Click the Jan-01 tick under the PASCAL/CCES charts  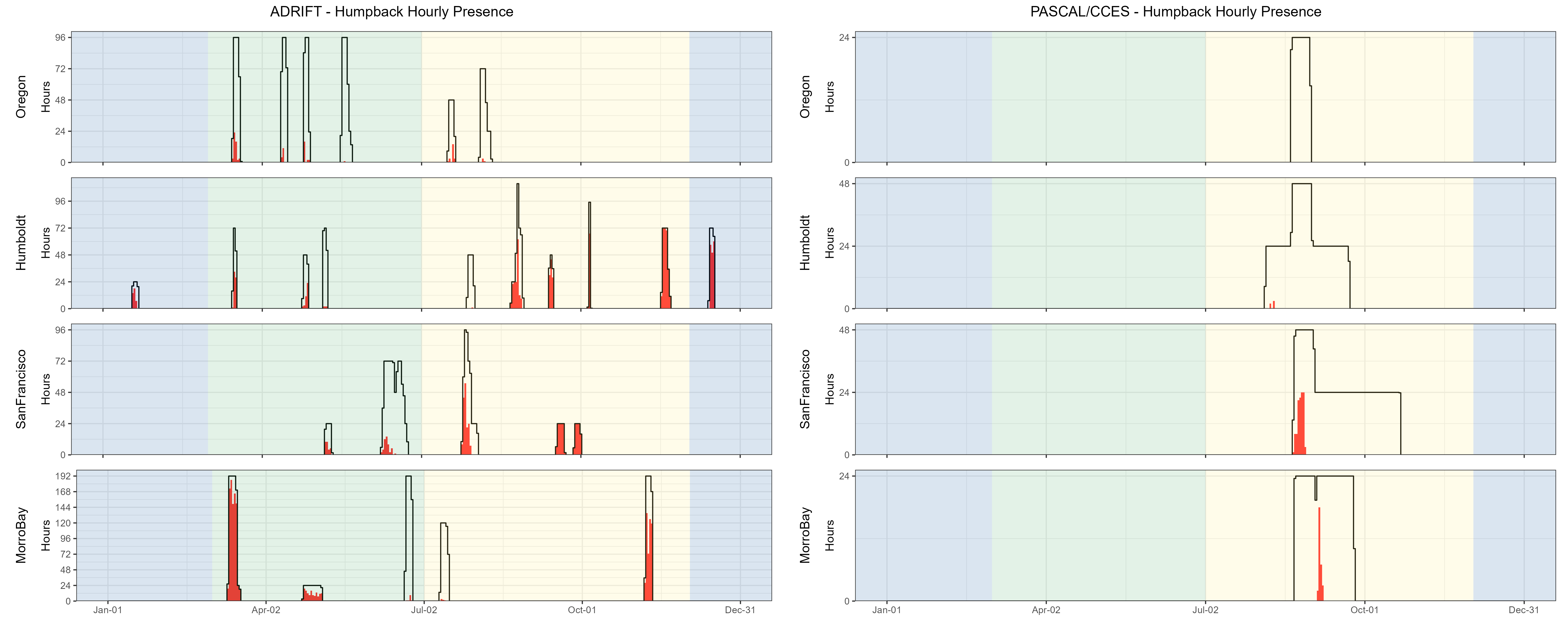pyautogui.click(x=887, y=610)
